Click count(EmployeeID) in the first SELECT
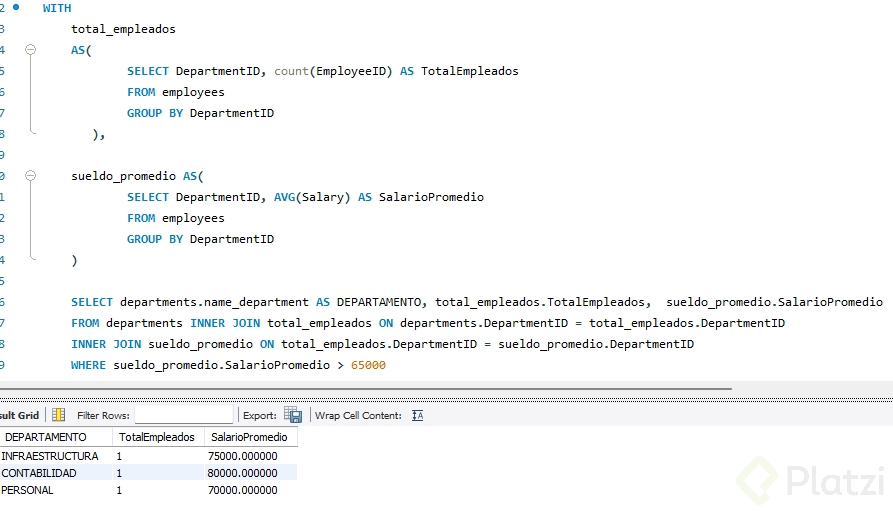Image resolution: width=893 pixels, height=511 pixels. (333, 71)
